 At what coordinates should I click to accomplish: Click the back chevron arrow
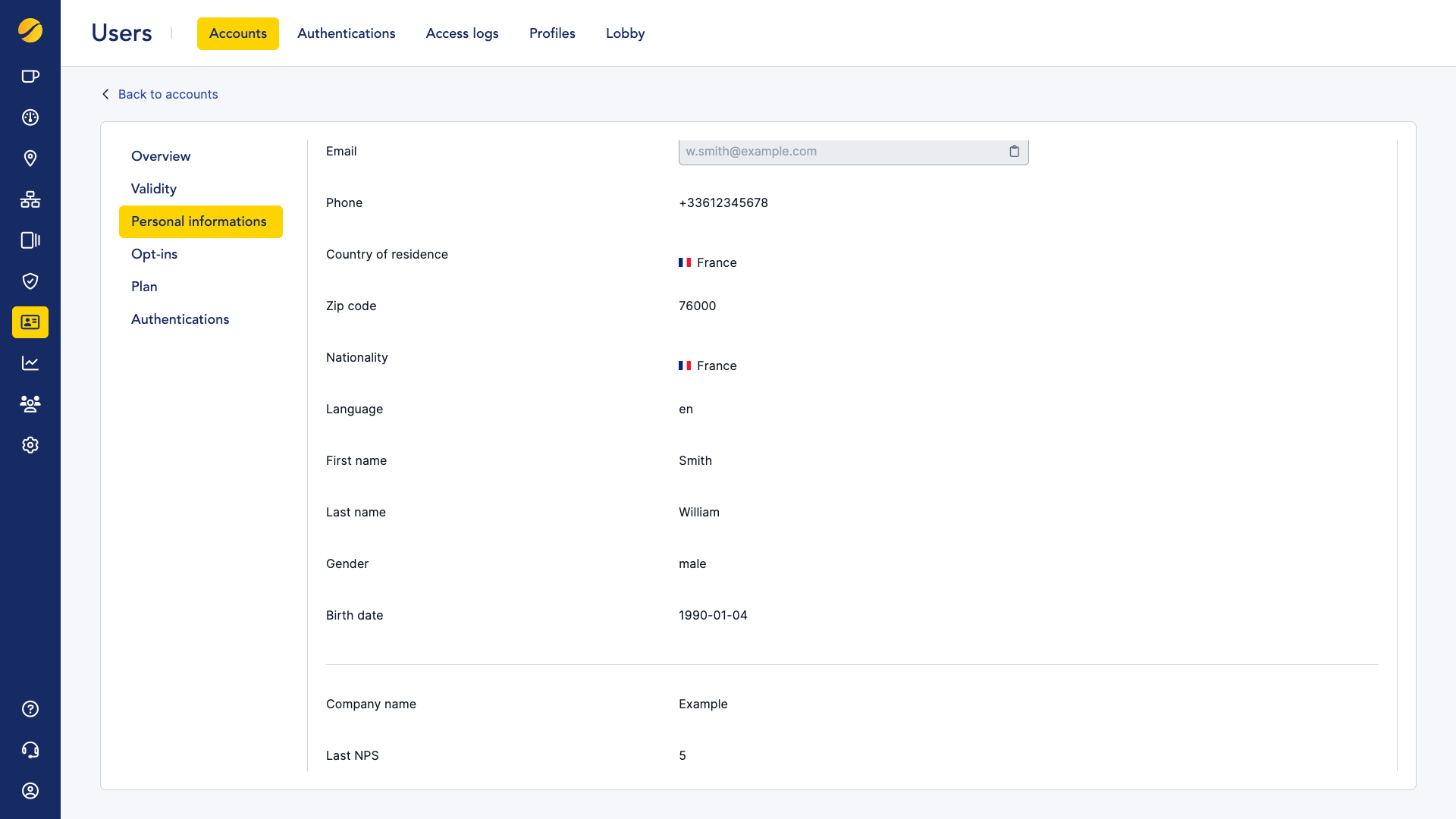point(105,94)
